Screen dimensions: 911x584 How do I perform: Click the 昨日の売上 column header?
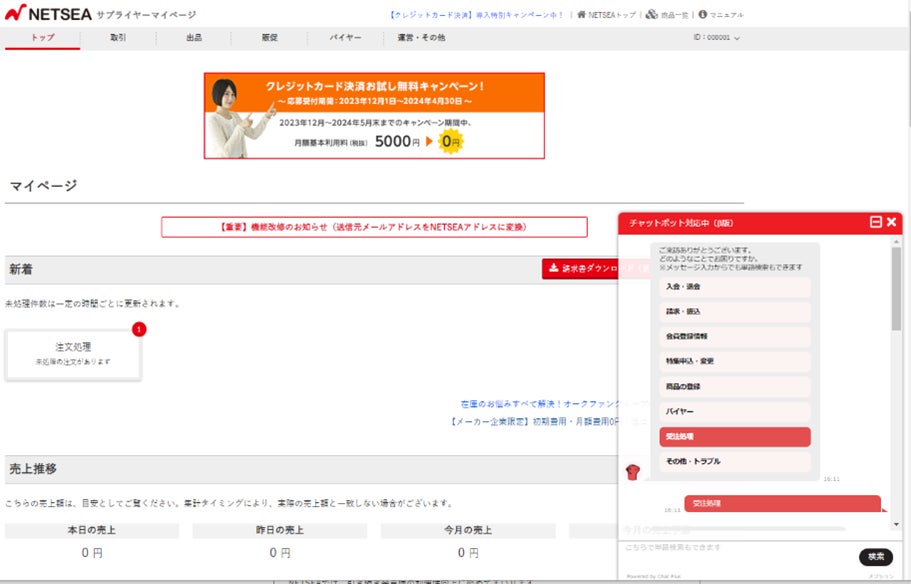click(279, 531)
